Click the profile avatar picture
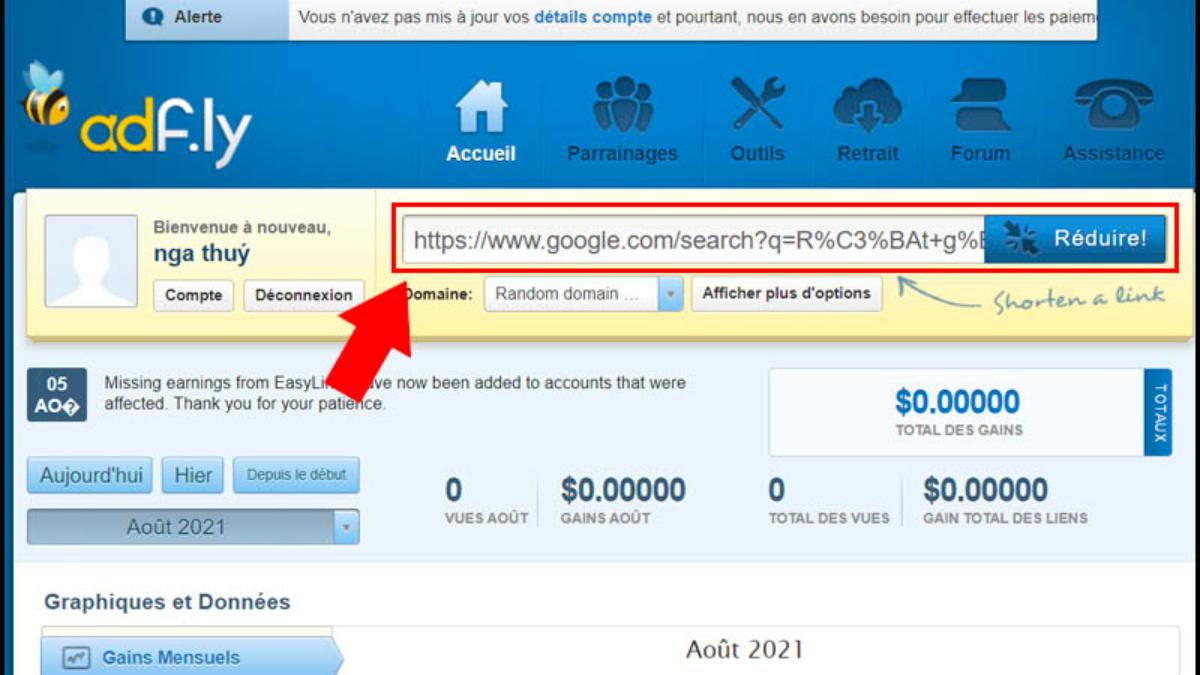Image resolution: width=1200 pixels, height=675 pixels. click(91, 260)
